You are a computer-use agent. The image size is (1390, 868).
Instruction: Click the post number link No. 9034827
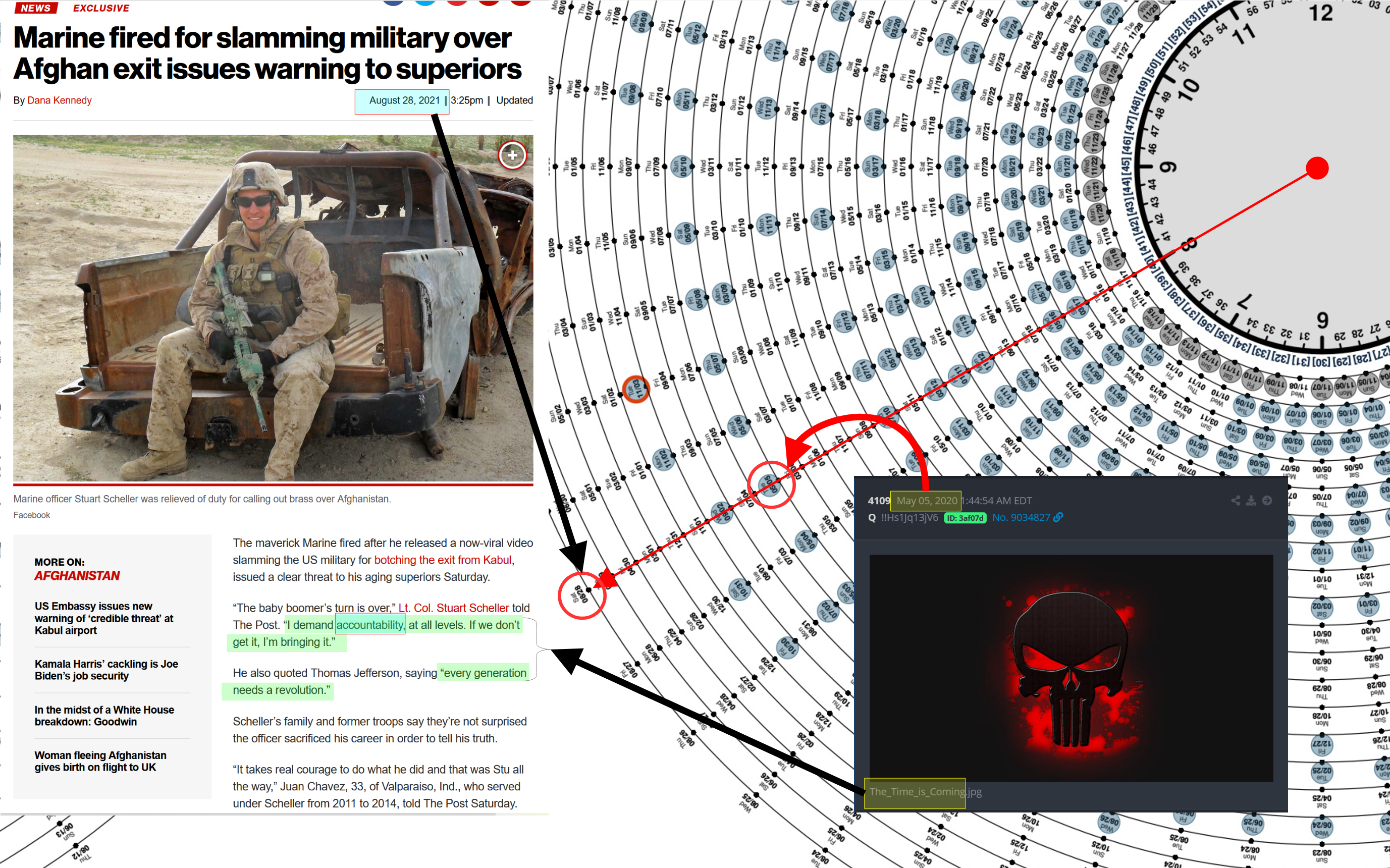[x=1021, y=517]
